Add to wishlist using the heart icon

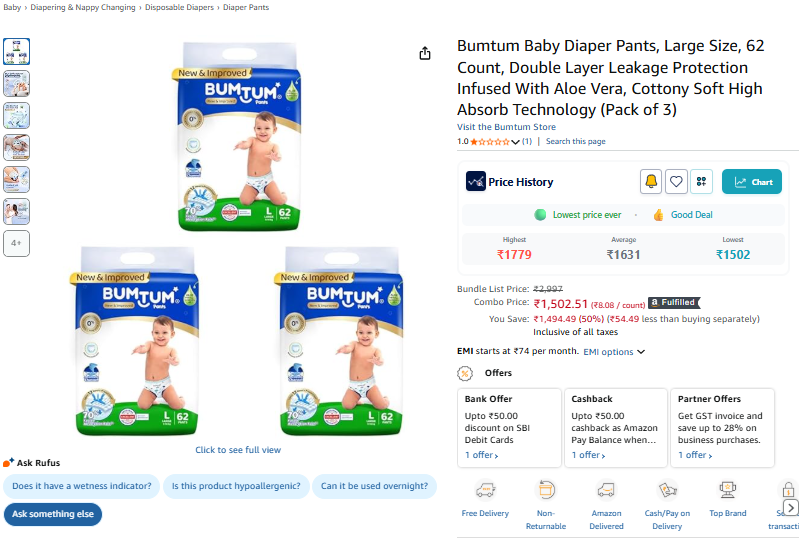pyautogui.click(x=676, y=182)
